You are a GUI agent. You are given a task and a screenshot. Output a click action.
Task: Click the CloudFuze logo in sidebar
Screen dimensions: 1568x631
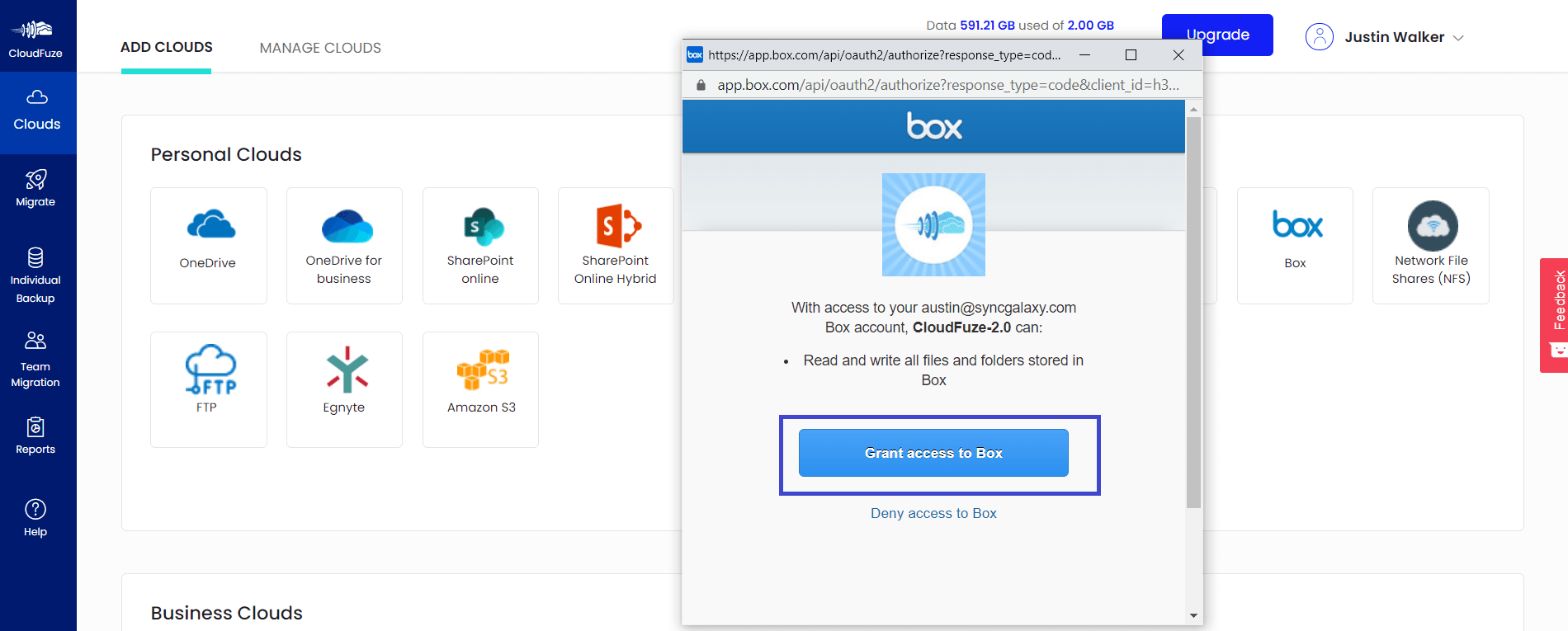[x=35, y=37]
